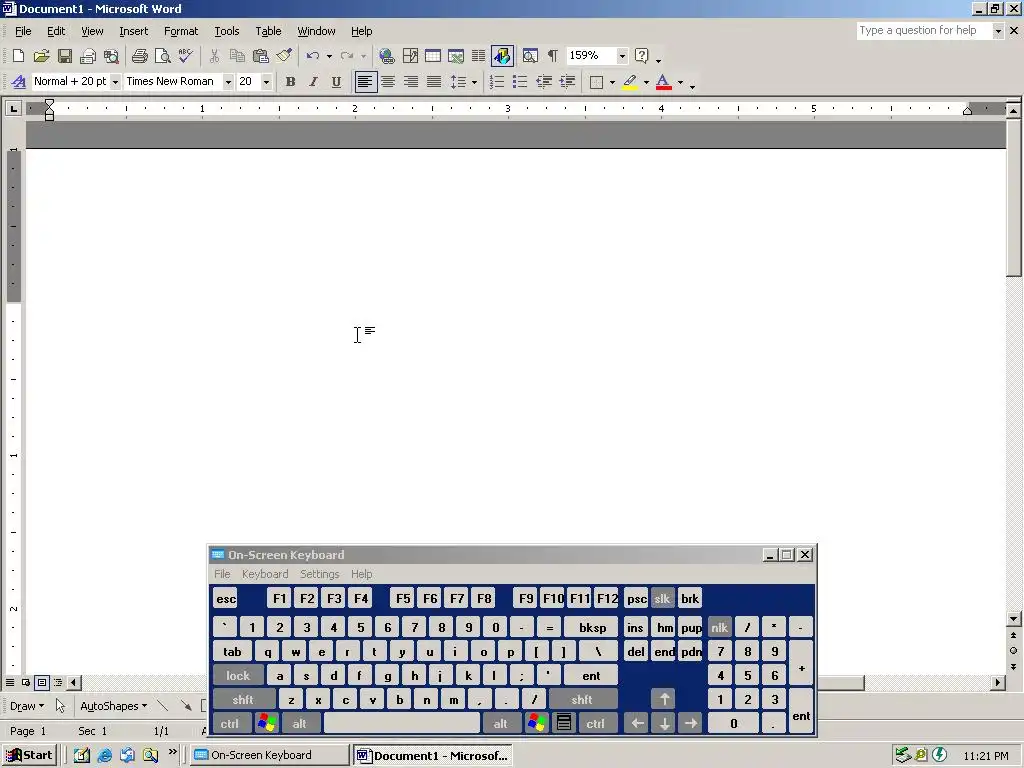Toggle slk key on On-Screen Keyboard
This screenshot has height=768, width=1024.
662,599
